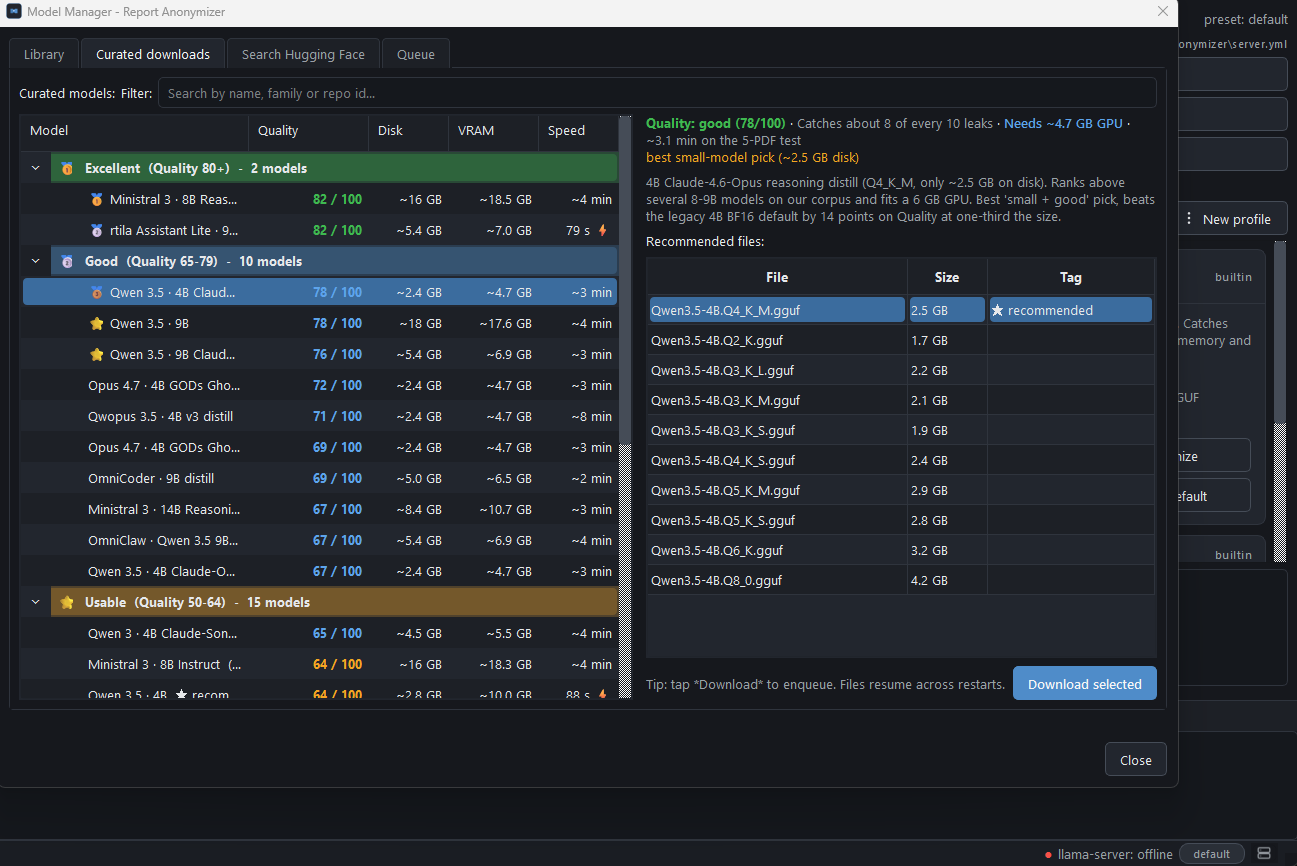The width and height of the screenshot is (1297, 866).
Task: Select the Opus 4.7 · 4B GODs row scoring 69 / 100
Action: 319,447
